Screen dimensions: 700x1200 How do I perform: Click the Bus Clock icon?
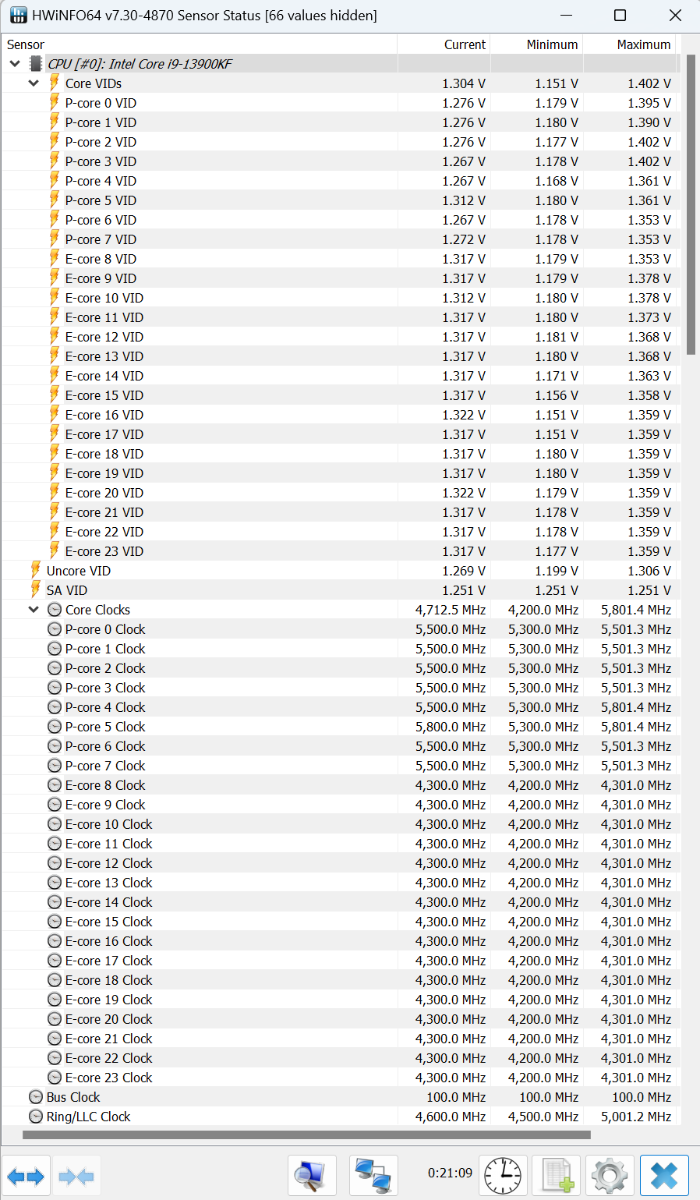click(x=35, y=1097)
